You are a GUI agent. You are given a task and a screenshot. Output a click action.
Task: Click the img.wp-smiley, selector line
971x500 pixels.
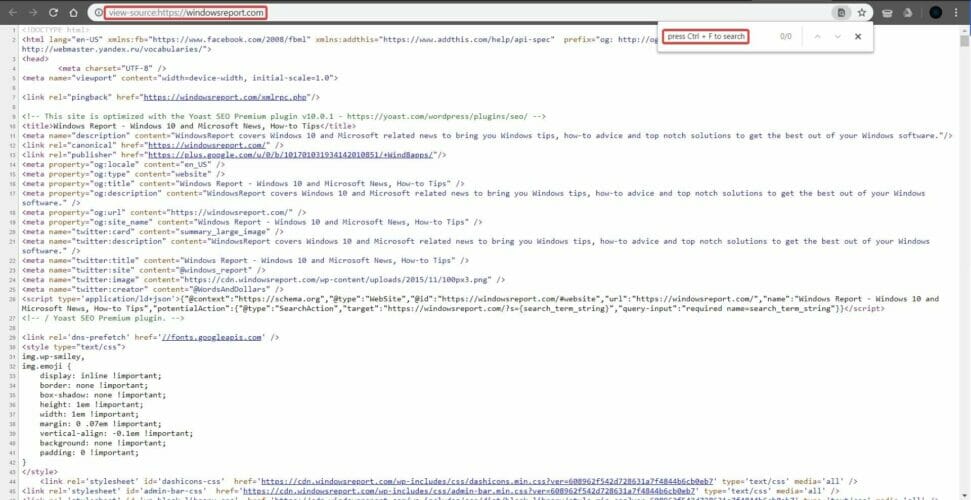click(53, 356)
